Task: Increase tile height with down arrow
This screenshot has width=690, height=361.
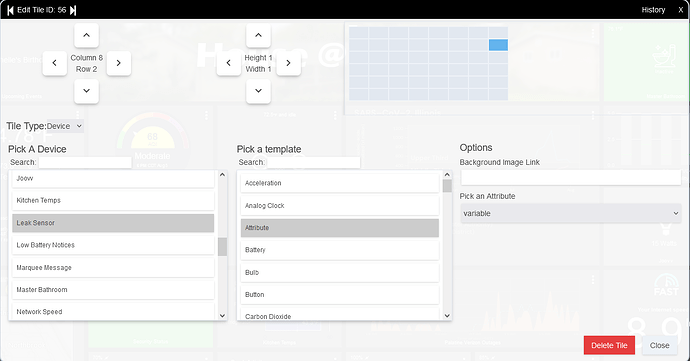Action: point(258,91)
